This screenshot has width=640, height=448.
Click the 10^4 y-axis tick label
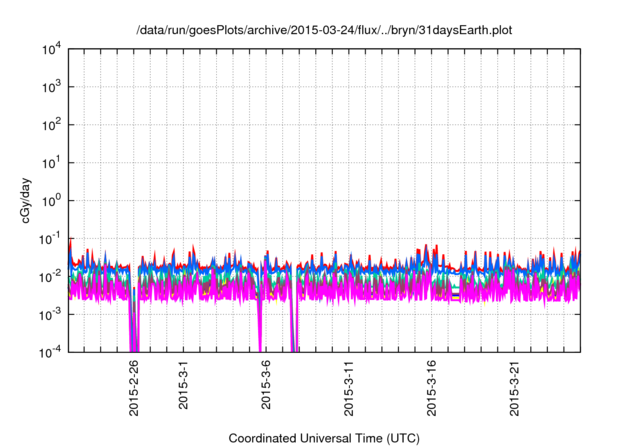(52, 50)
